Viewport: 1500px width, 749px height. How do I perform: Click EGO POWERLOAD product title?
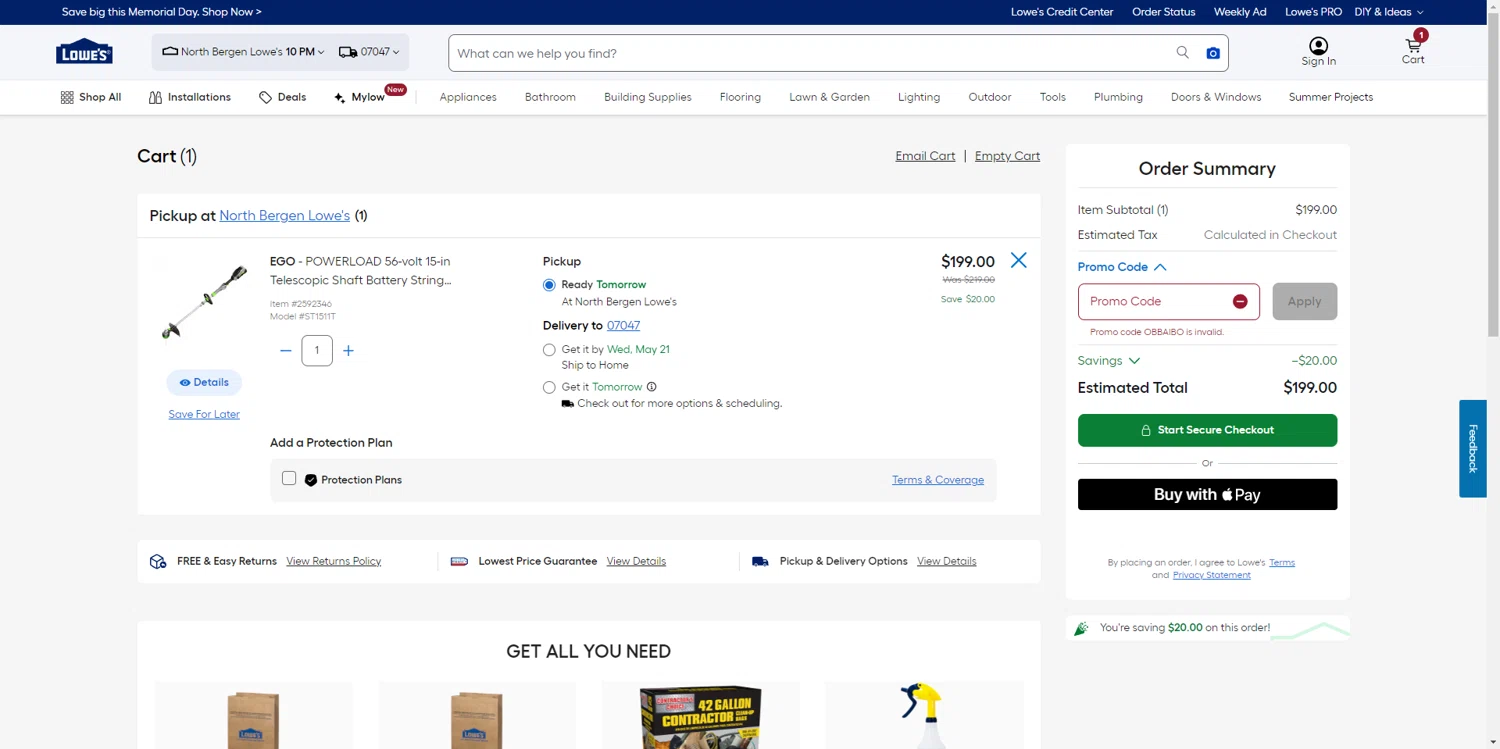pos(360,271)
